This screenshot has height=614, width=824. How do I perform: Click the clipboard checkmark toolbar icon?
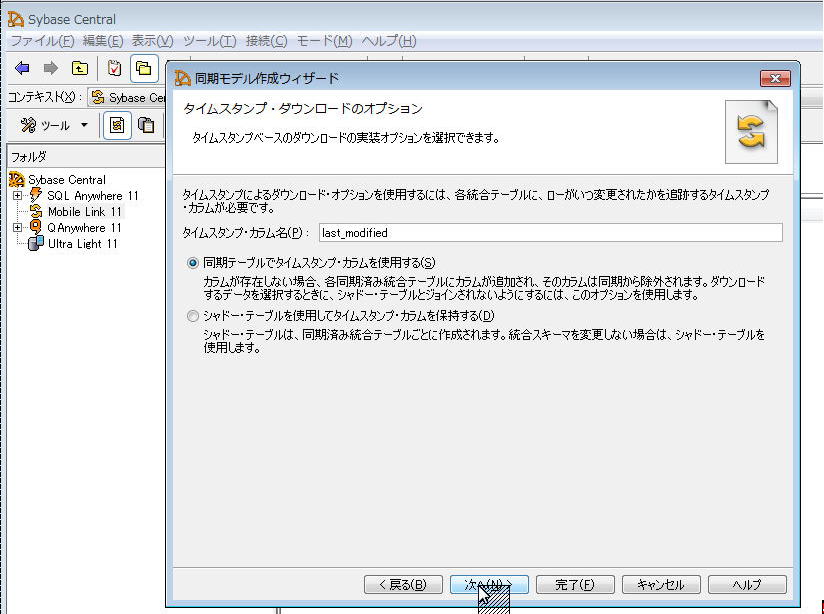(x=115, y=68)
